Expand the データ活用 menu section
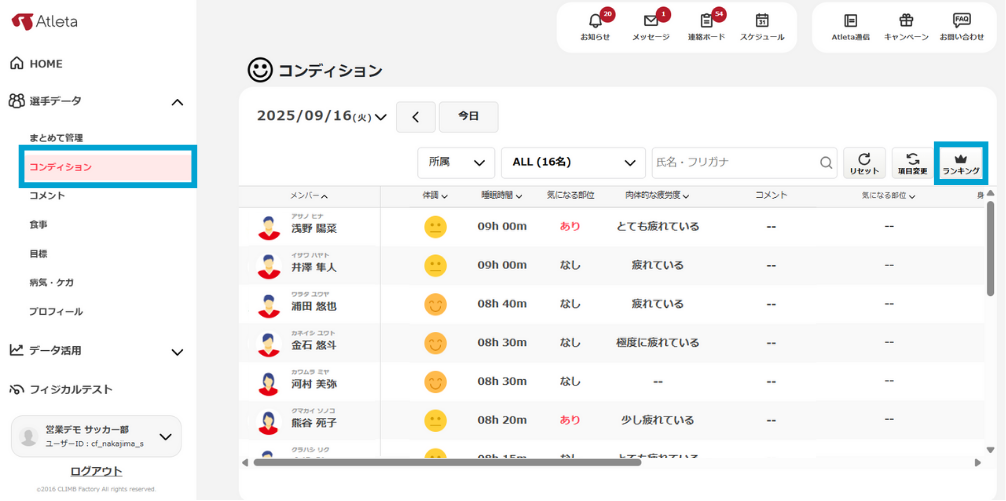 [177, 351]
